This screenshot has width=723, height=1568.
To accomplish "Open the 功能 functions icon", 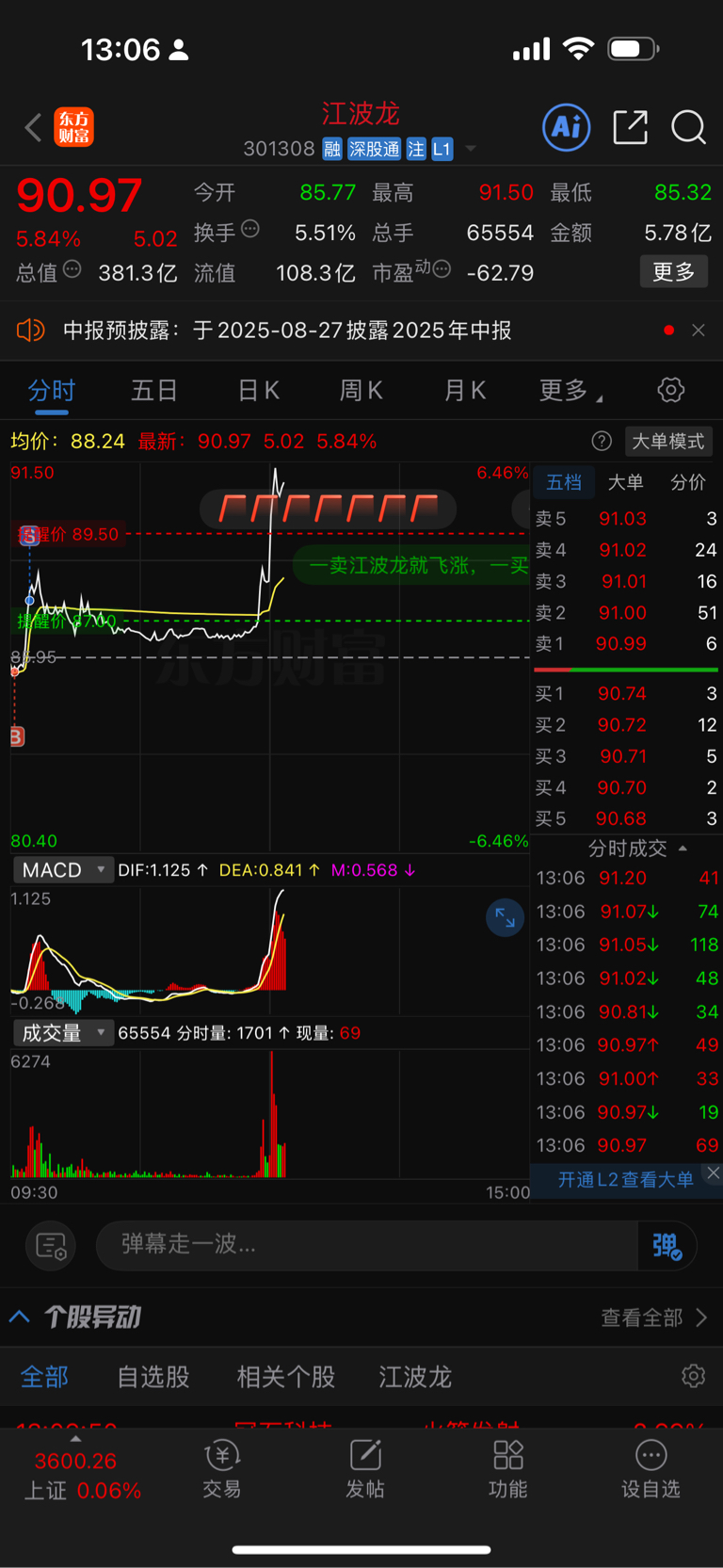I will 508,1469.
